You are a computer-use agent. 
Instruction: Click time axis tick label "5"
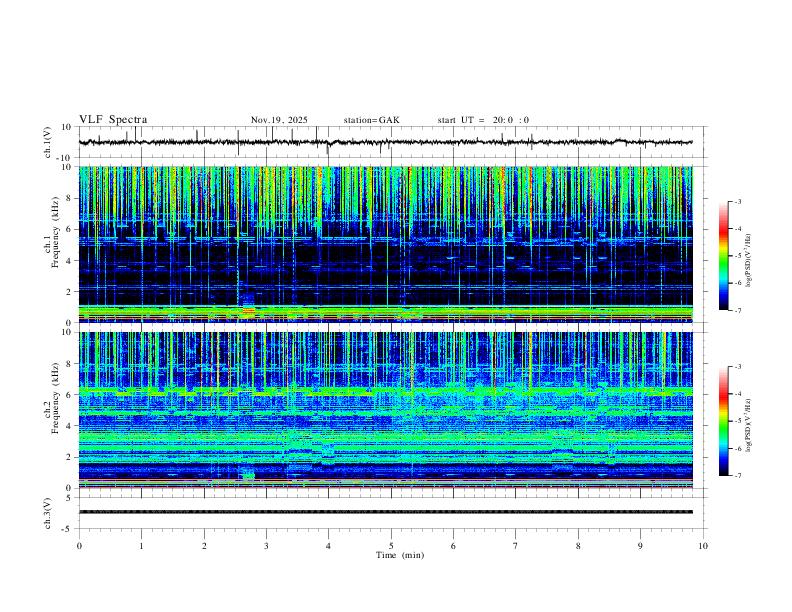tap(391, 546)
